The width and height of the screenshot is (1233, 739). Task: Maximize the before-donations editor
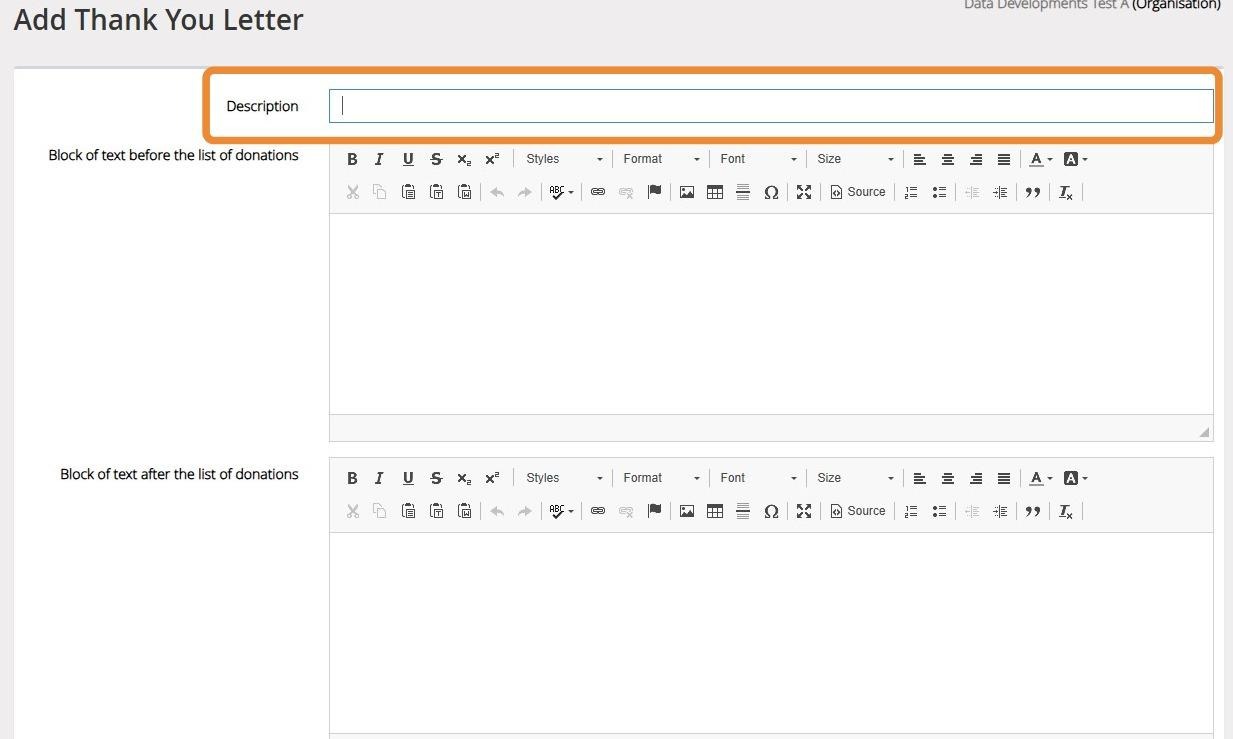tap(804, 192)
